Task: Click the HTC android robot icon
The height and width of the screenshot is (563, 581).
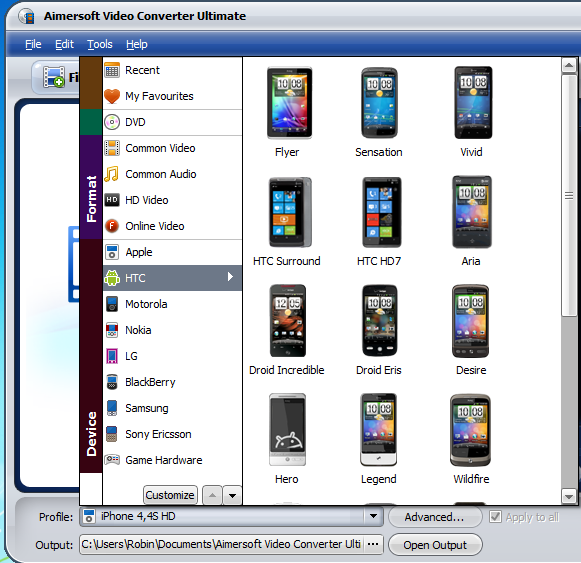Action: point(112,278)
